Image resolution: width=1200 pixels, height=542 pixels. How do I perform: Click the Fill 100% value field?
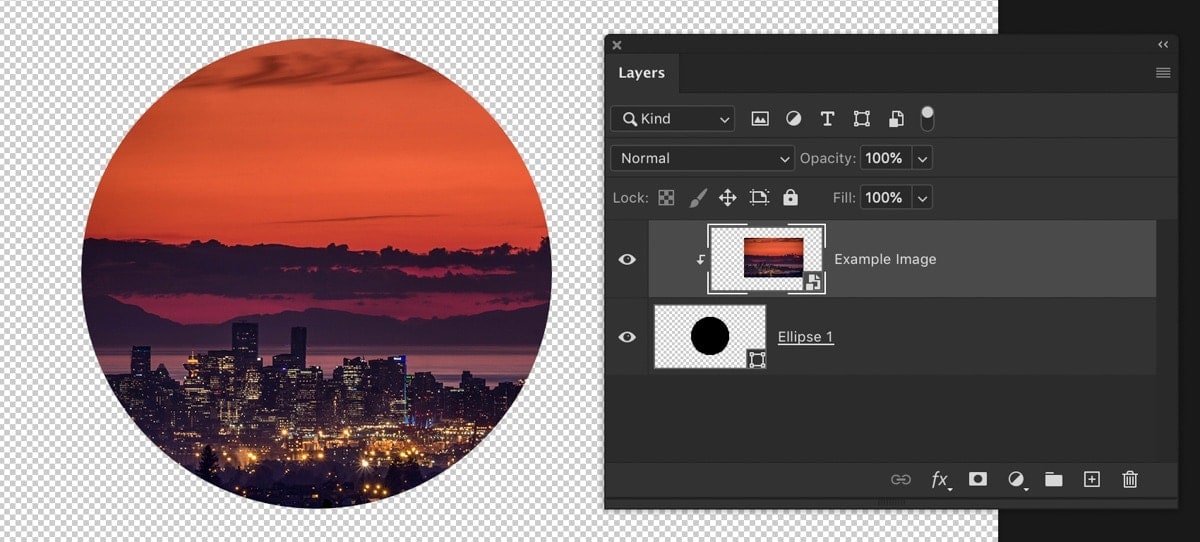click(x=884, y=198)
